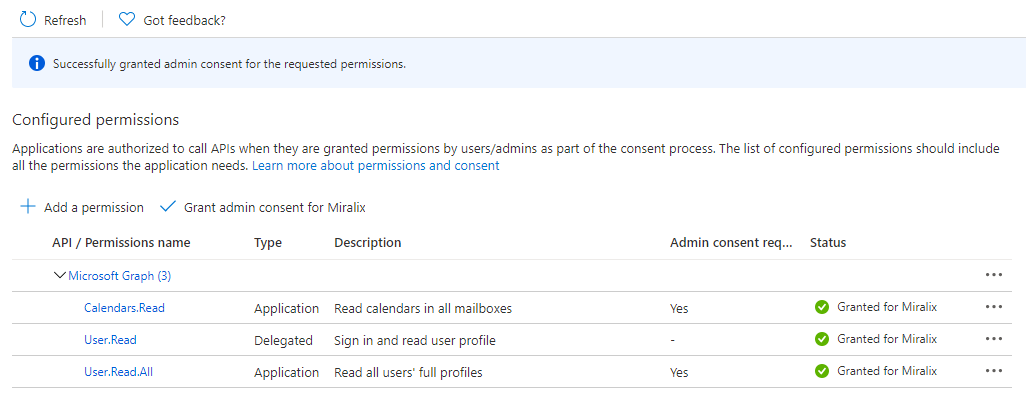Screen dimensions: 1026x398
Task: Click Grant admin consent for Miralix
Action: click(275, 208)
